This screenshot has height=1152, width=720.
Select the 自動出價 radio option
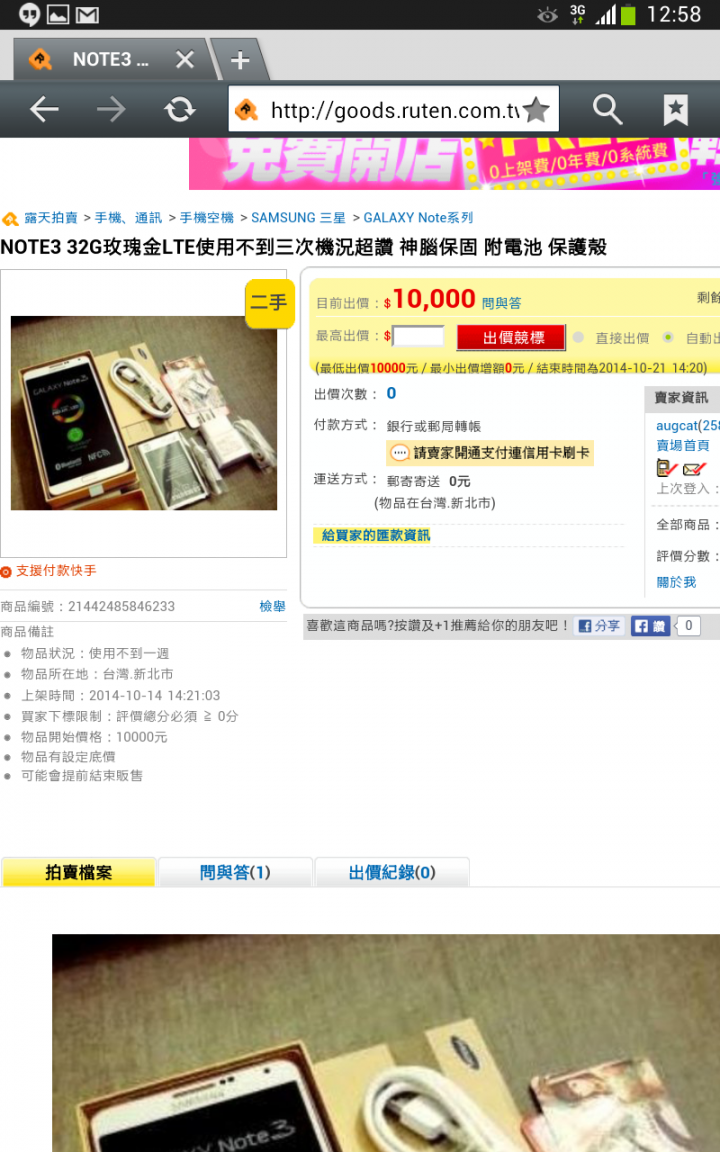[x=668, y=337]
